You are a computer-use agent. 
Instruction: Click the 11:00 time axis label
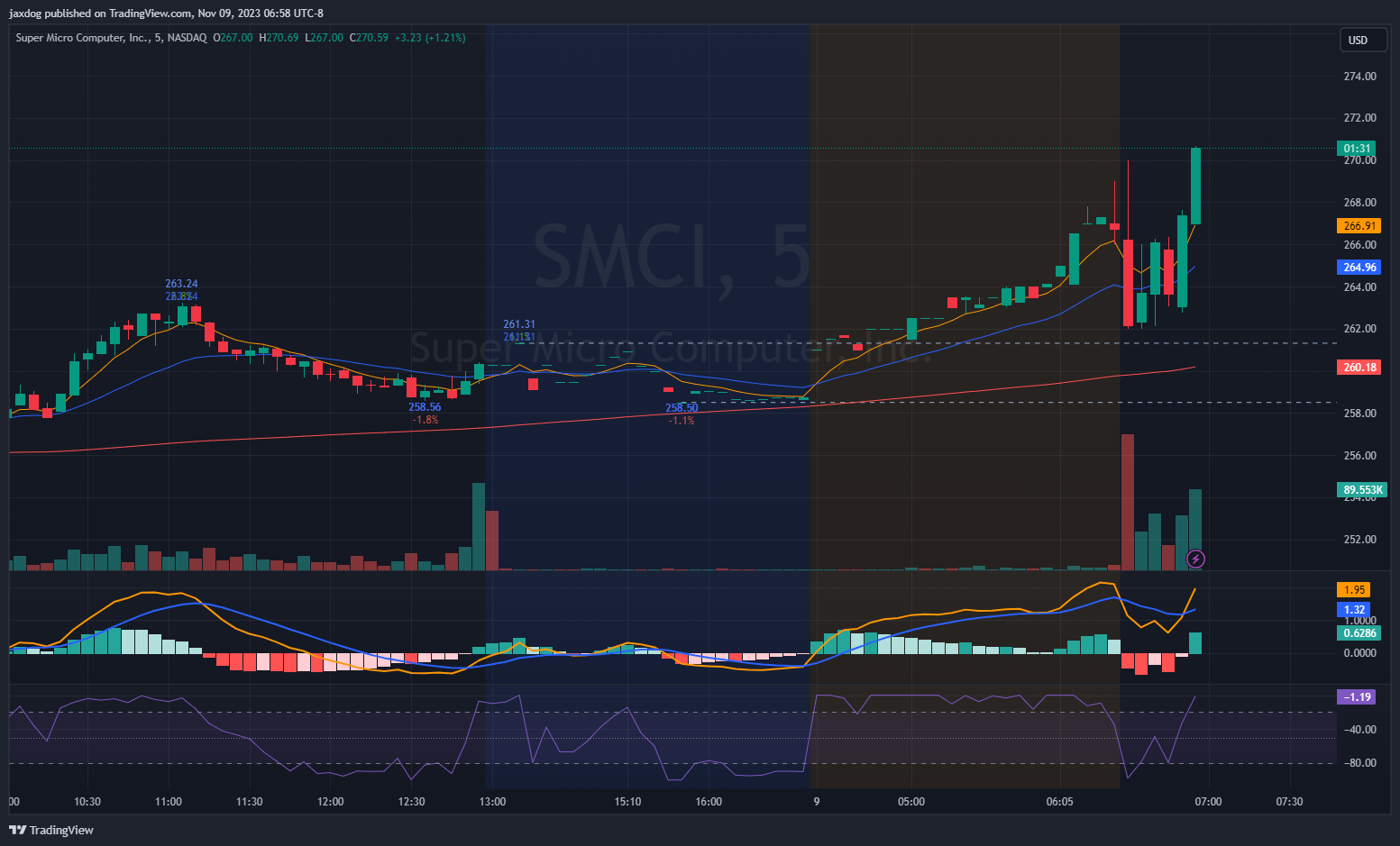point(169,802)
